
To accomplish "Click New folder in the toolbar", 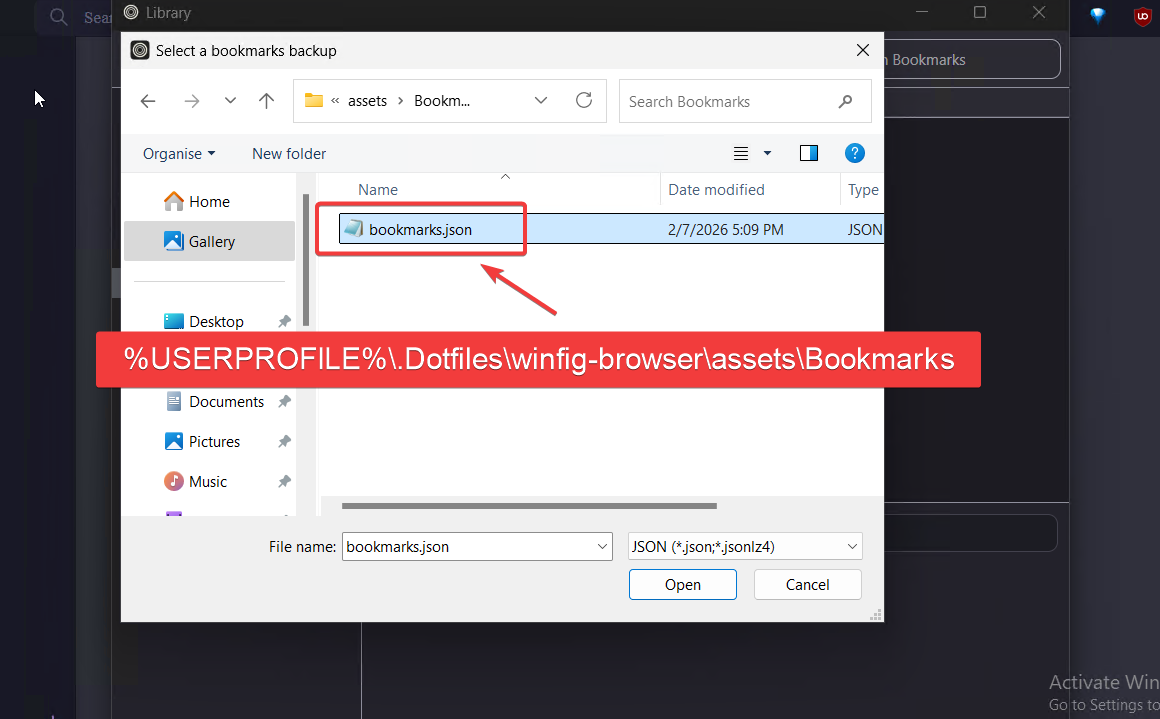I will tap(289, 153).
